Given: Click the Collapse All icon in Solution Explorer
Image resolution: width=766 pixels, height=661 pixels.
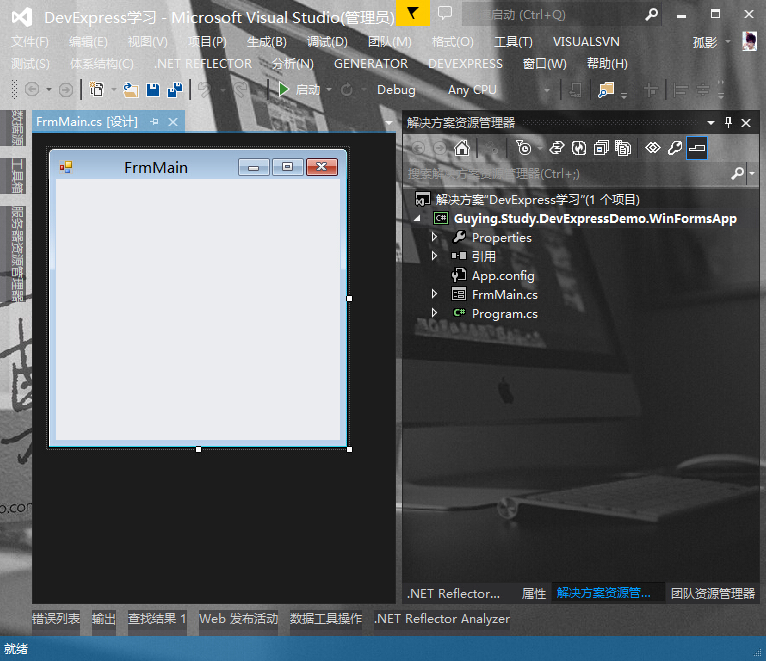Looking at the screenshot, I should pyautogui.click(x=601, y=148).
